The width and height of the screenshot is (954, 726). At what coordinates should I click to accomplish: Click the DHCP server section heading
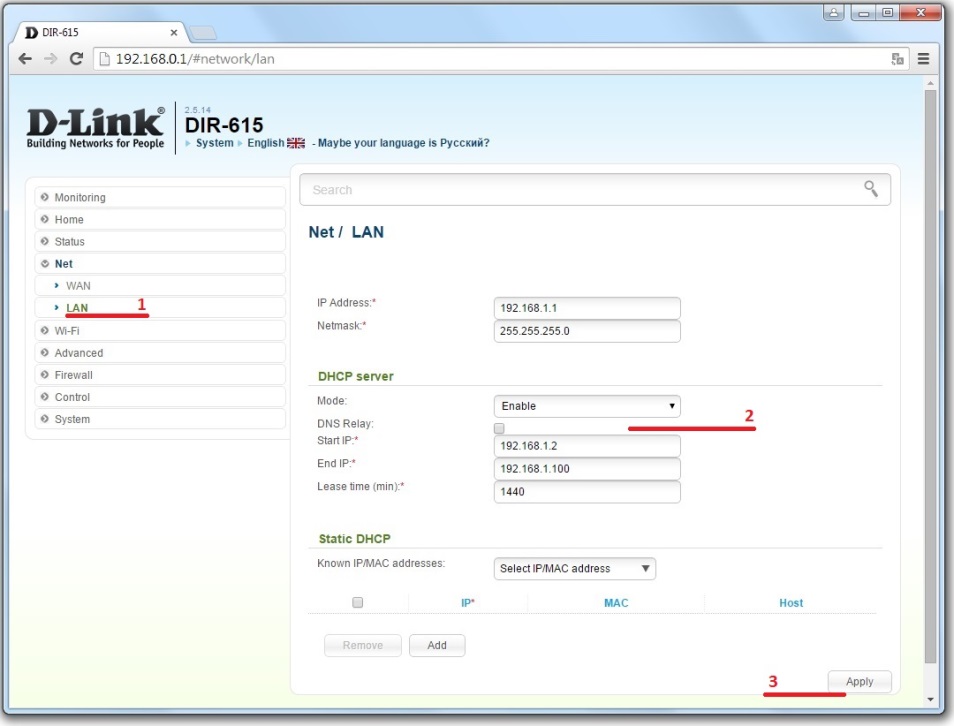point(355,376)
